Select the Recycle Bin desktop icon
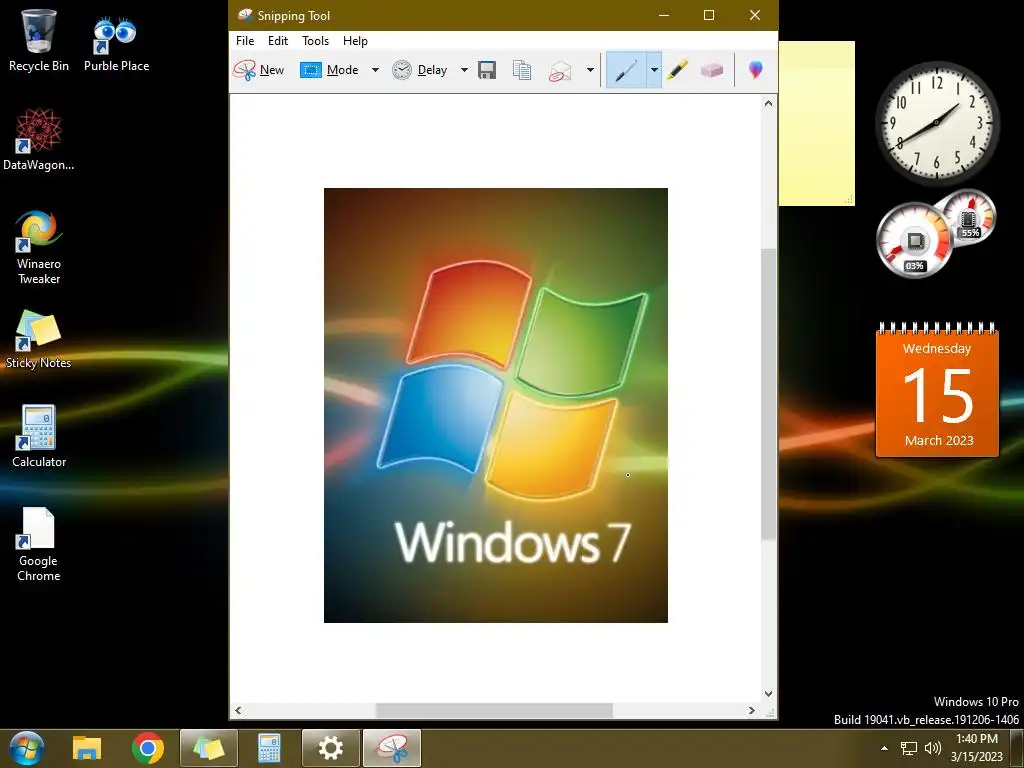 pos(39,40)
